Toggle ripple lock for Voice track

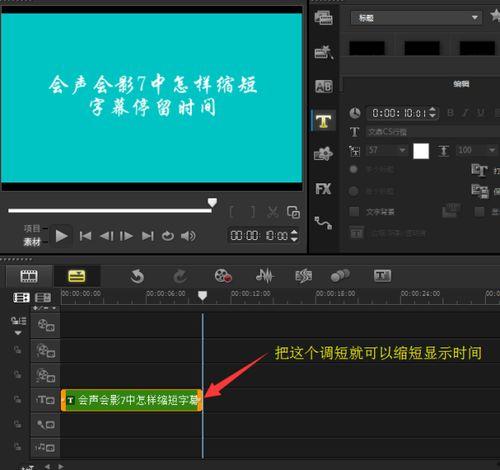[x=17, y=424]
